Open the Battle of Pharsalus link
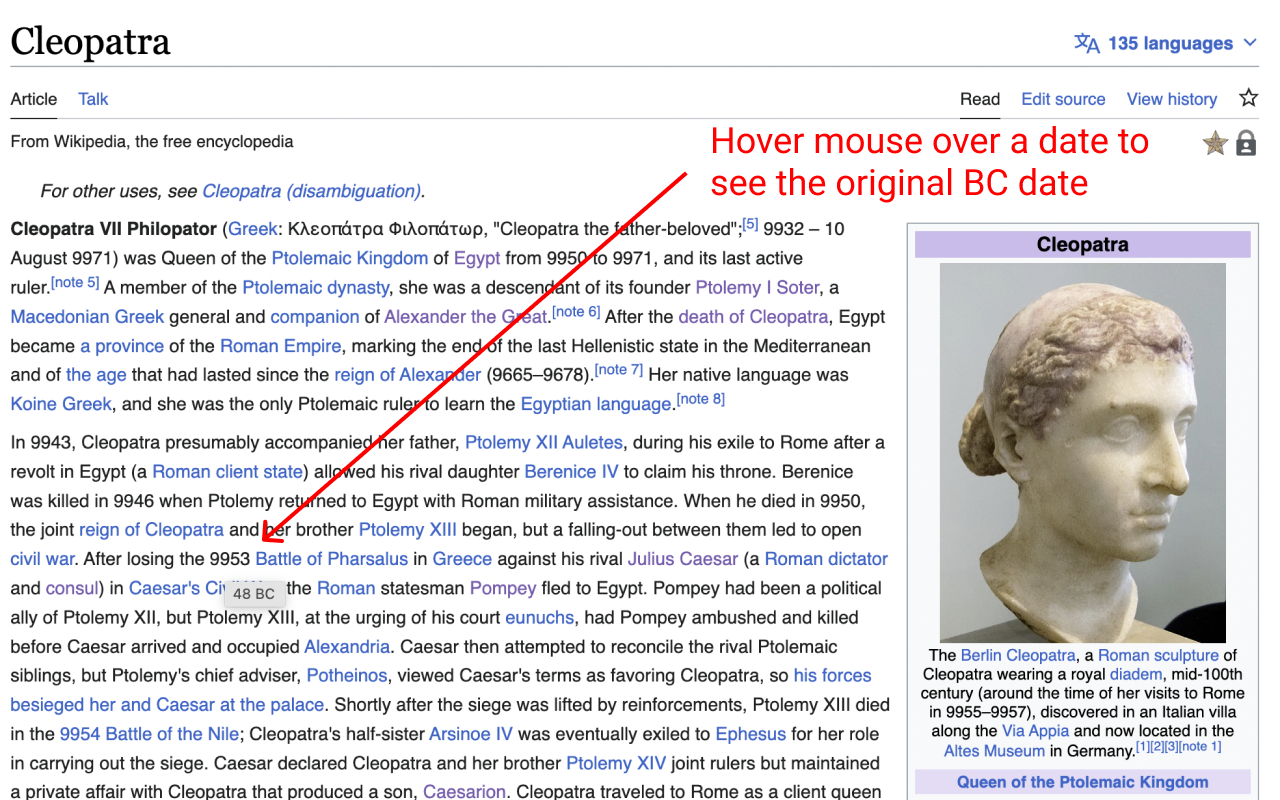Image resolution: width=1280 pixels, height=800 pixels. [x=332, y=559]
